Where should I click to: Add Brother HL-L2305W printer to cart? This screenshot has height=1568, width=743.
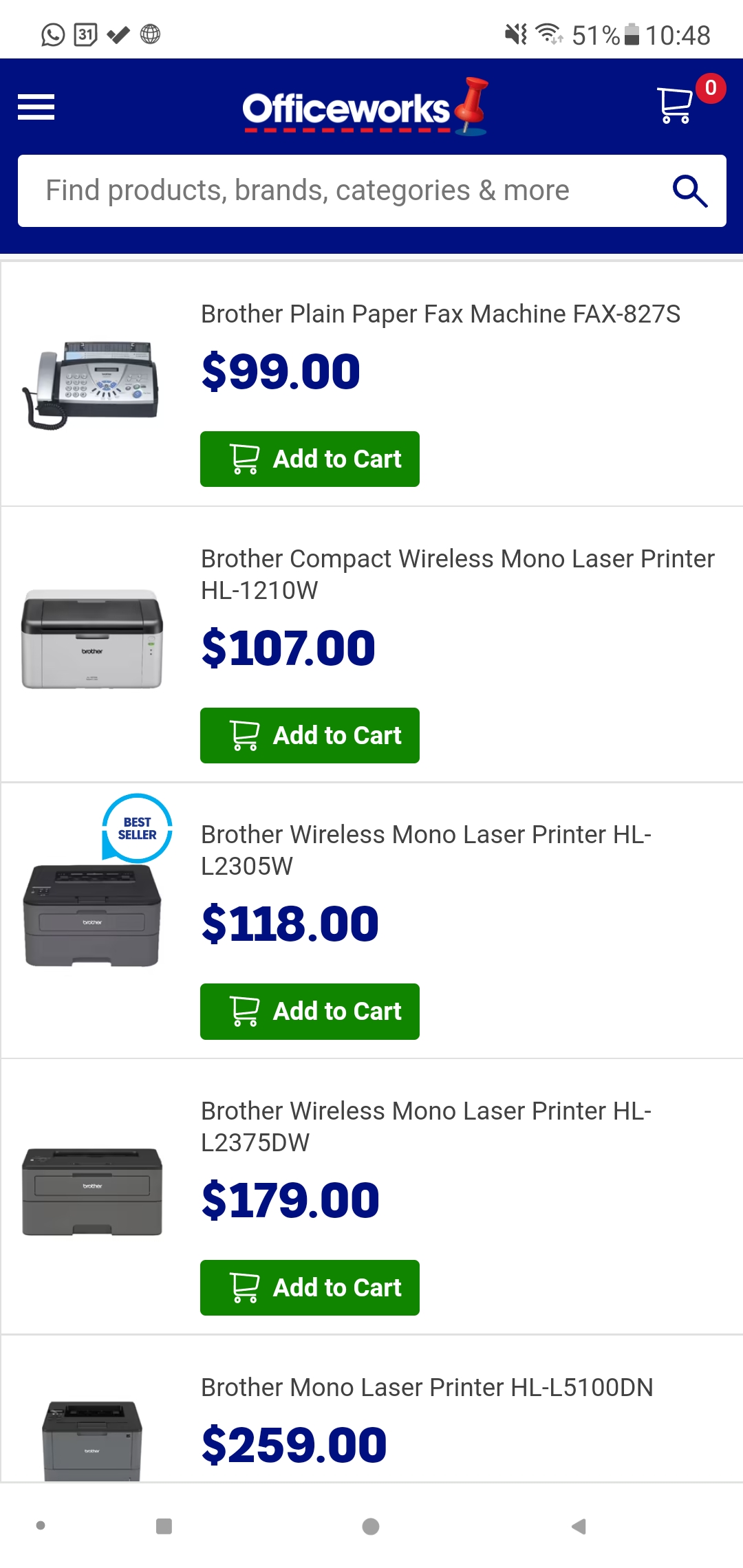pyautogui.click(x=310, y=1011)
